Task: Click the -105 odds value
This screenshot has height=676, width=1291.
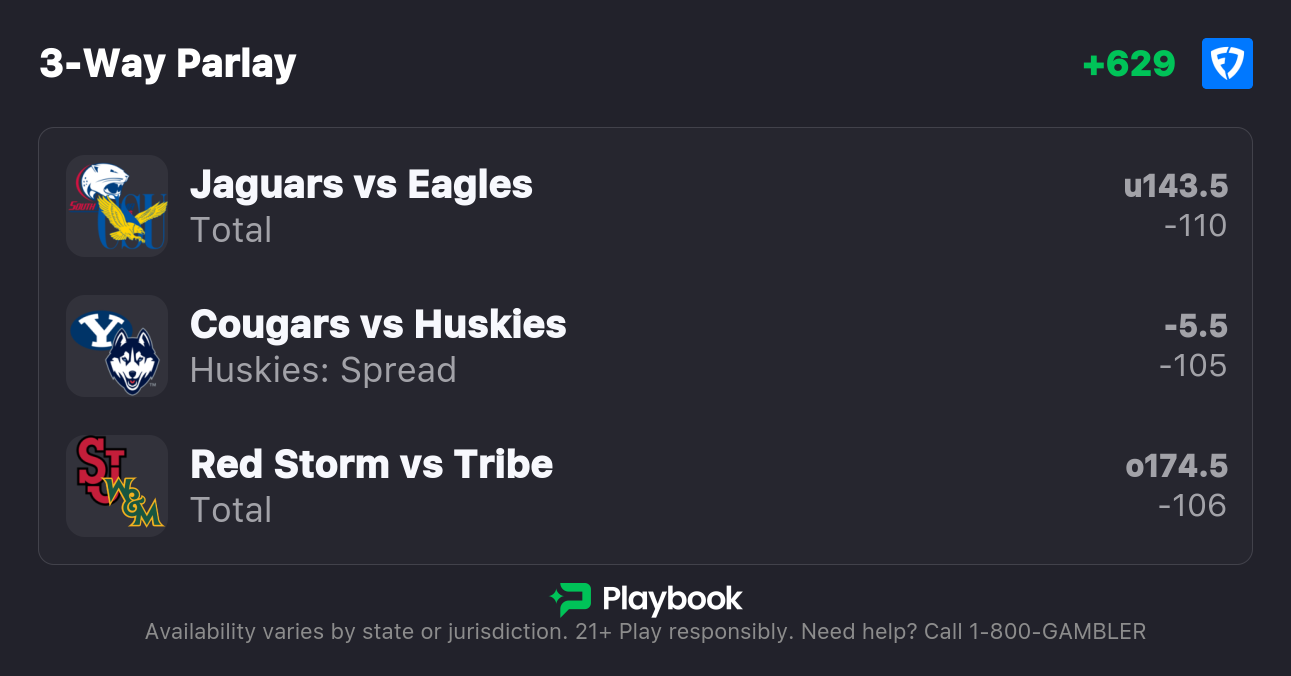Action: click(x=1193, y=366)
